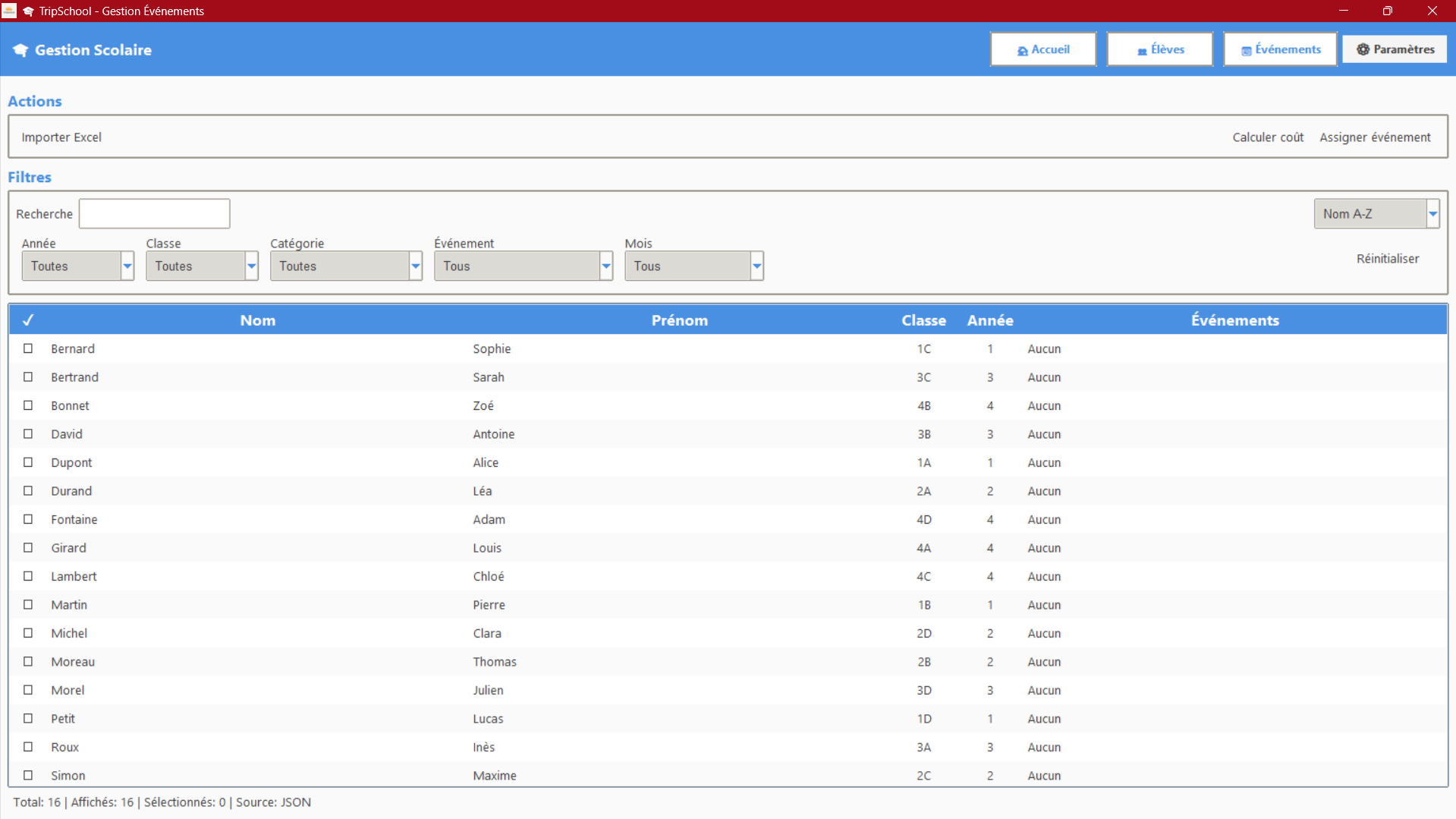
Task: Reset filters with Réinitialiser
Action: coord(1387,259)
